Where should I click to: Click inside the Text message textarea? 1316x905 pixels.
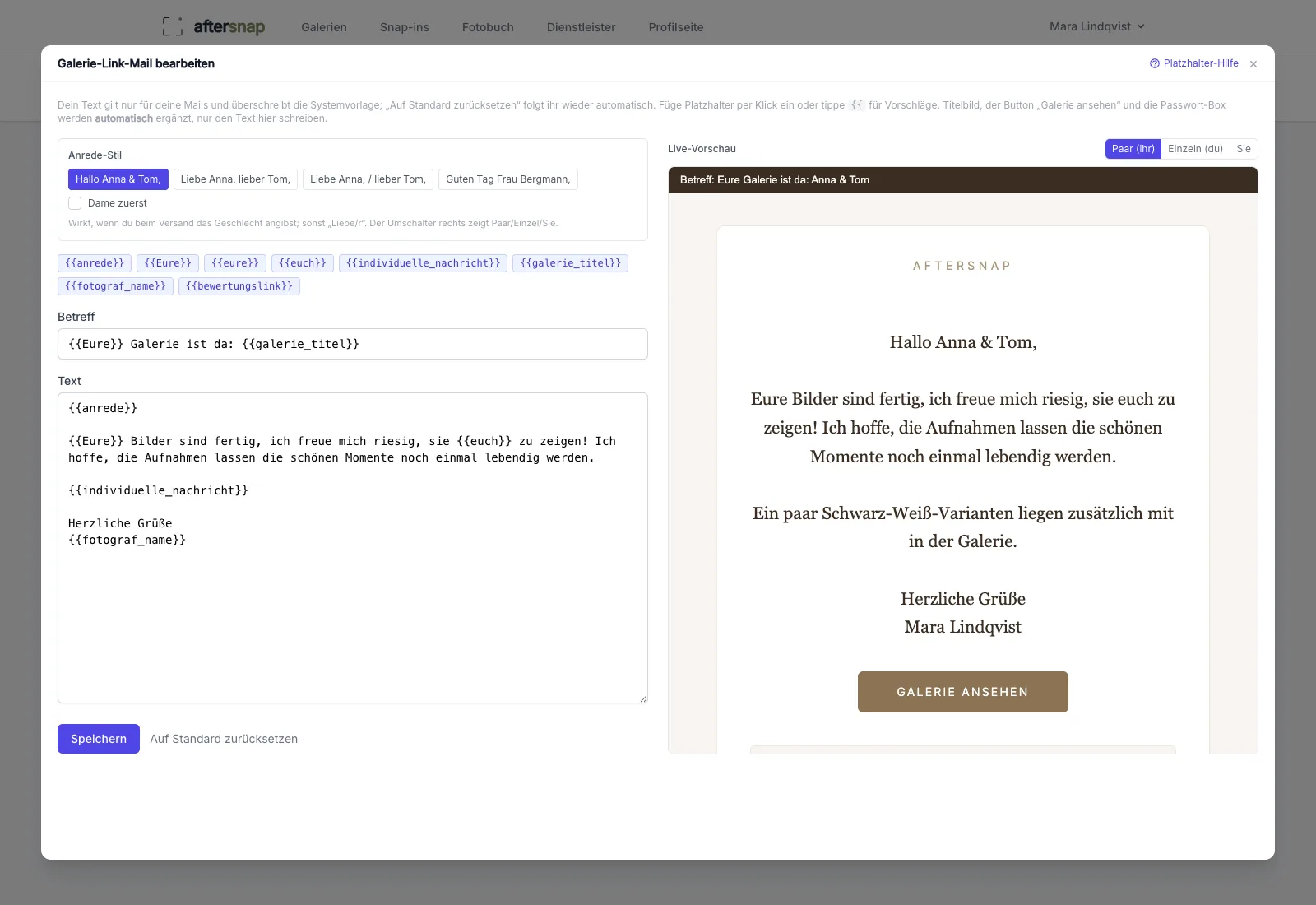coord(353,548)
